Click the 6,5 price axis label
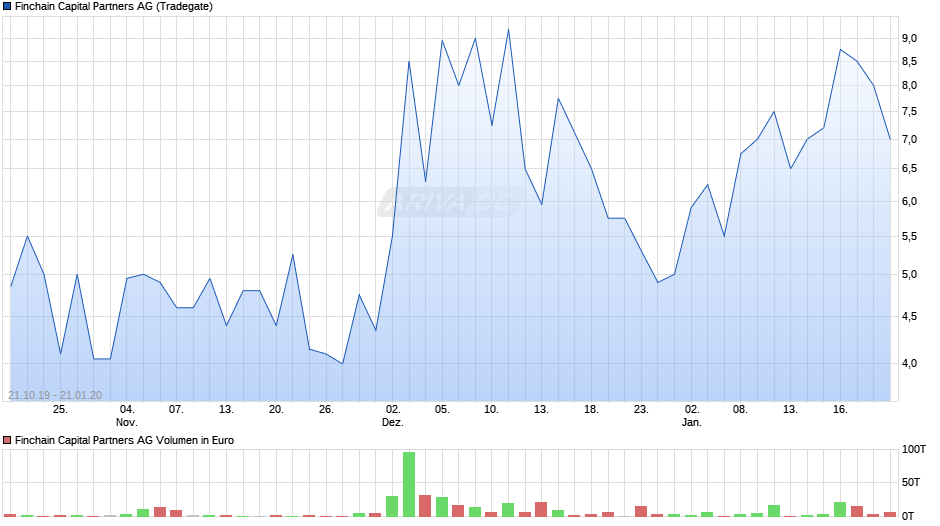This screenshot has width=940, height=526. [909, 169]
